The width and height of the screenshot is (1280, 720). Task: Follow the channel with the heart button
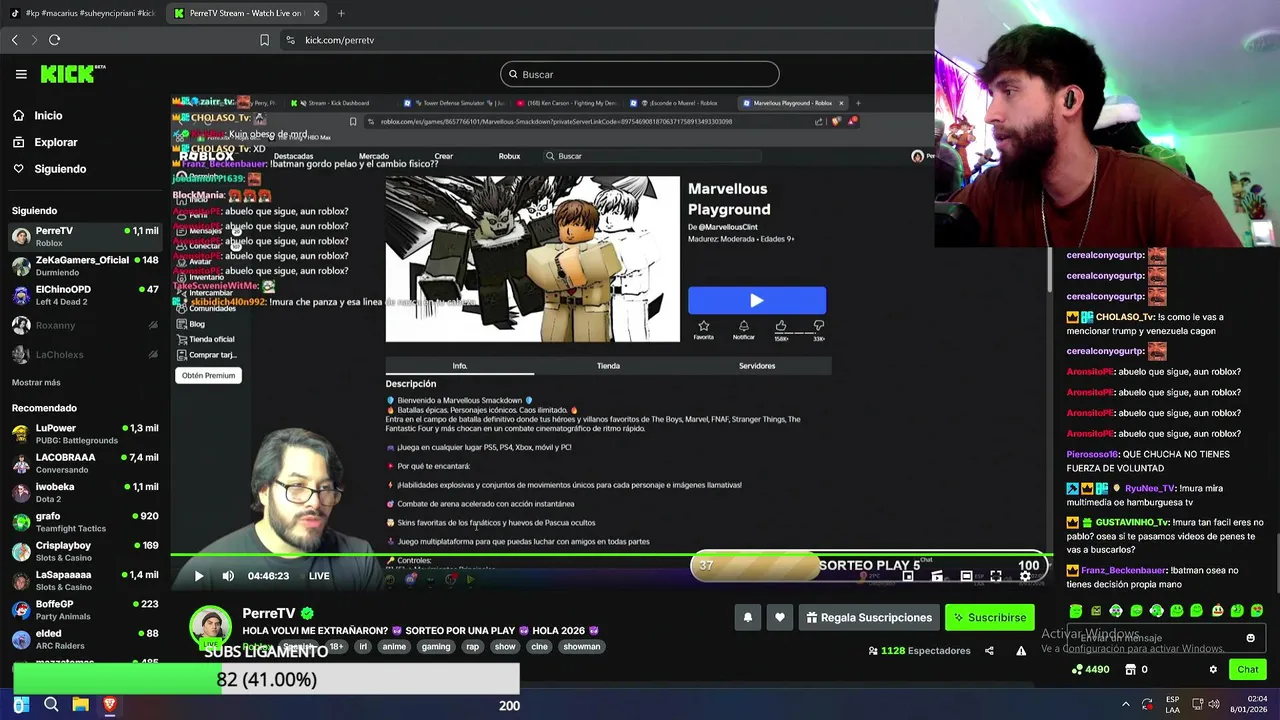(780, 618)
